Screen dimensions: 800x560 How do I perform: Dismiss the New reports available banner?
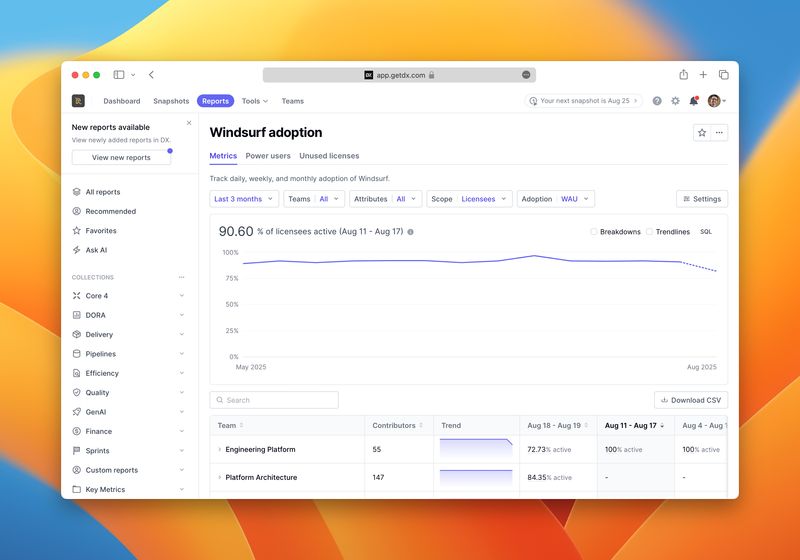(189, 123)
